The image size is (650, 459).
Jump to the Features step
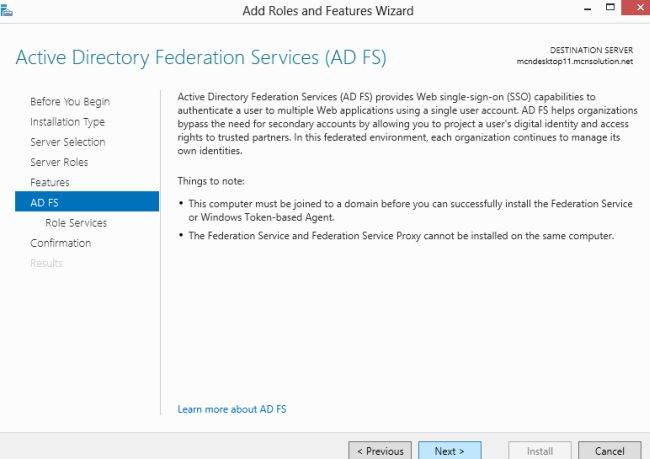[x=50, y=182]
